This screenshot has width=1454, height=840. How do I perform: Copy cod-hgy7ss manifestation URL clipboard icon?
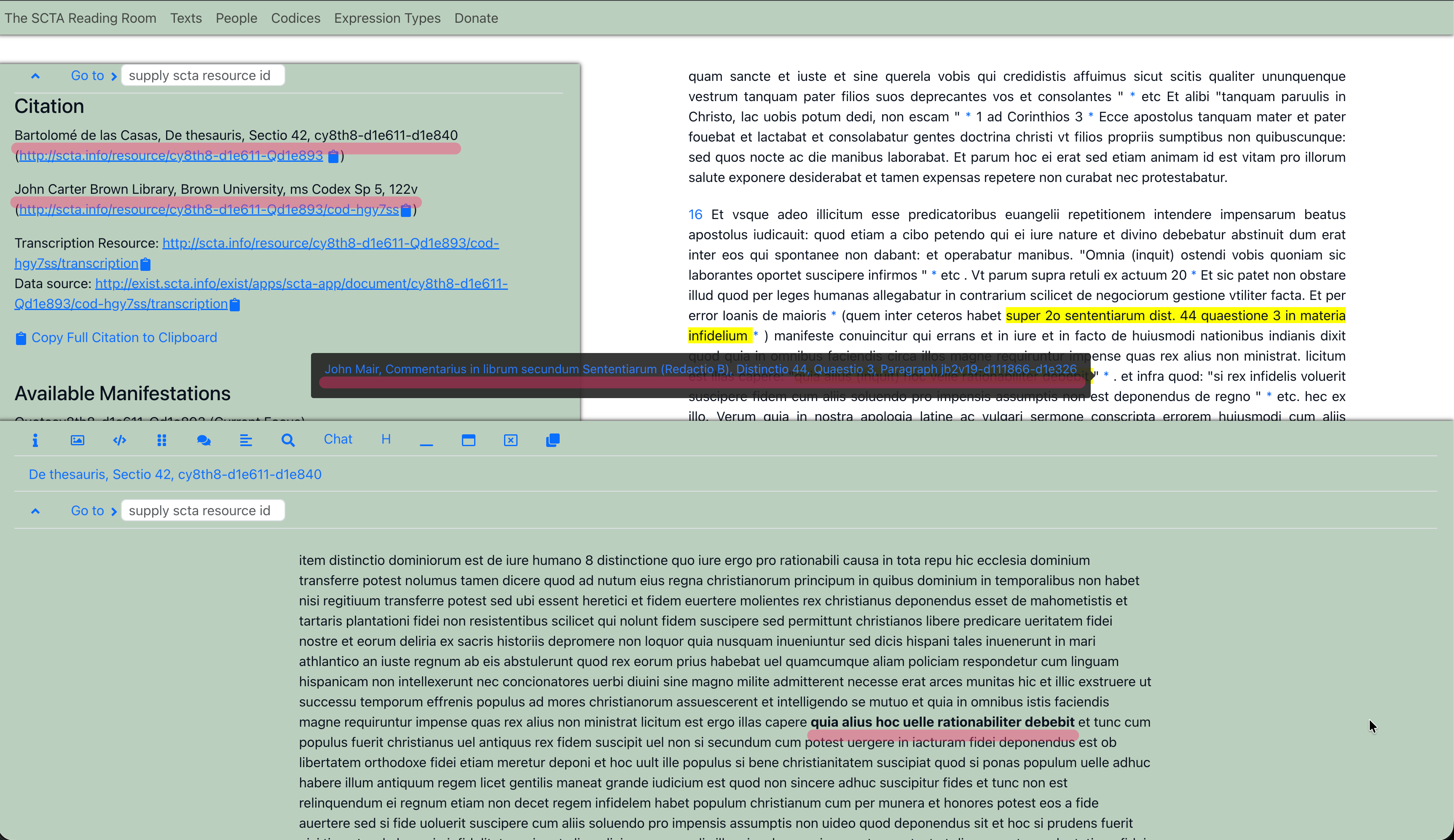[405, 210]
